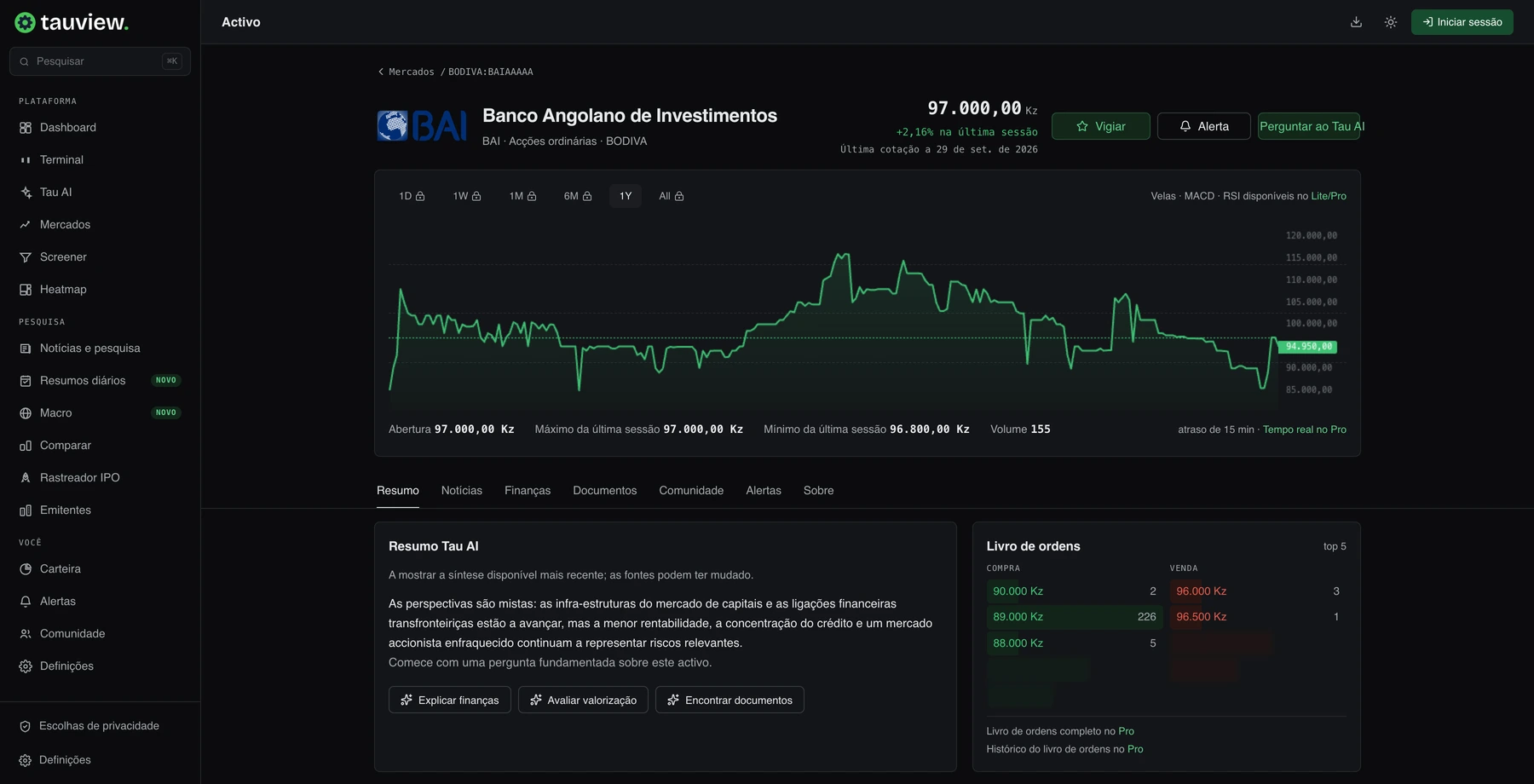Open Notícias e pesquisa
The width and height of the screenshot is (1534, 784).
pyautogui.click(x=100, y=349)
